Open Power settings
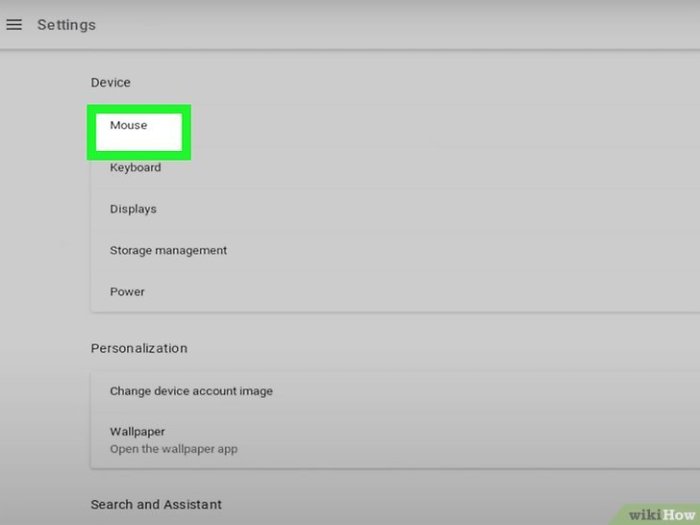Viewport: 700px width, 525px height. 395,292
